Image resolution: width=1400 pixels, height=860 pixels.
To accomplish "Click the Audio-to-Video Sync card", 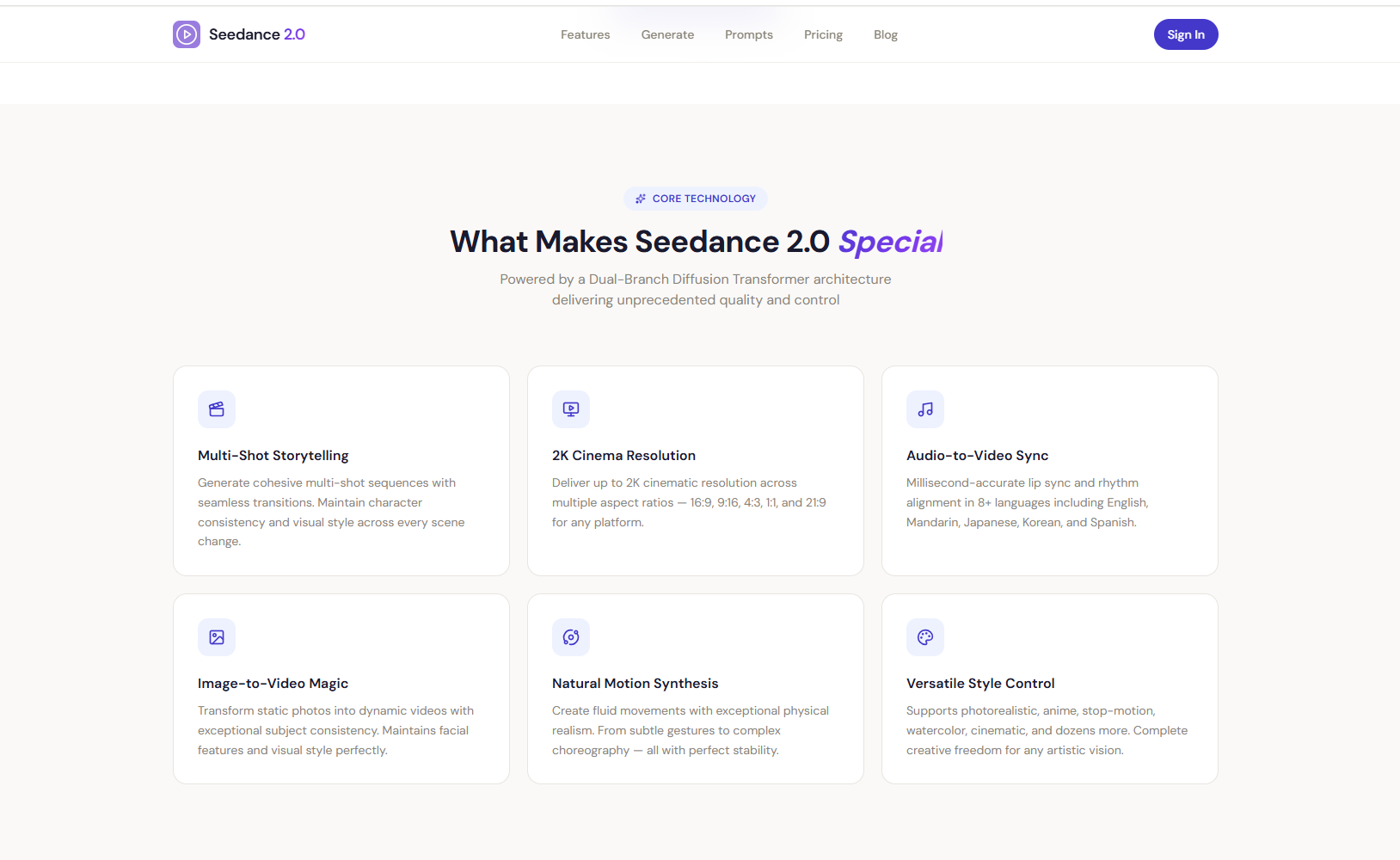I will pos(1049,470).
